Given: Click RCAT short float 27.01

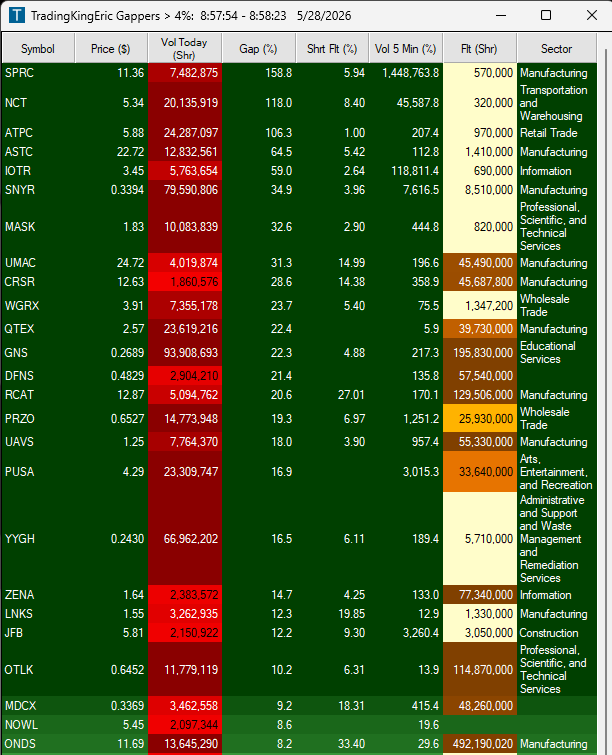Looking at the screenshot, I should 332,394.
